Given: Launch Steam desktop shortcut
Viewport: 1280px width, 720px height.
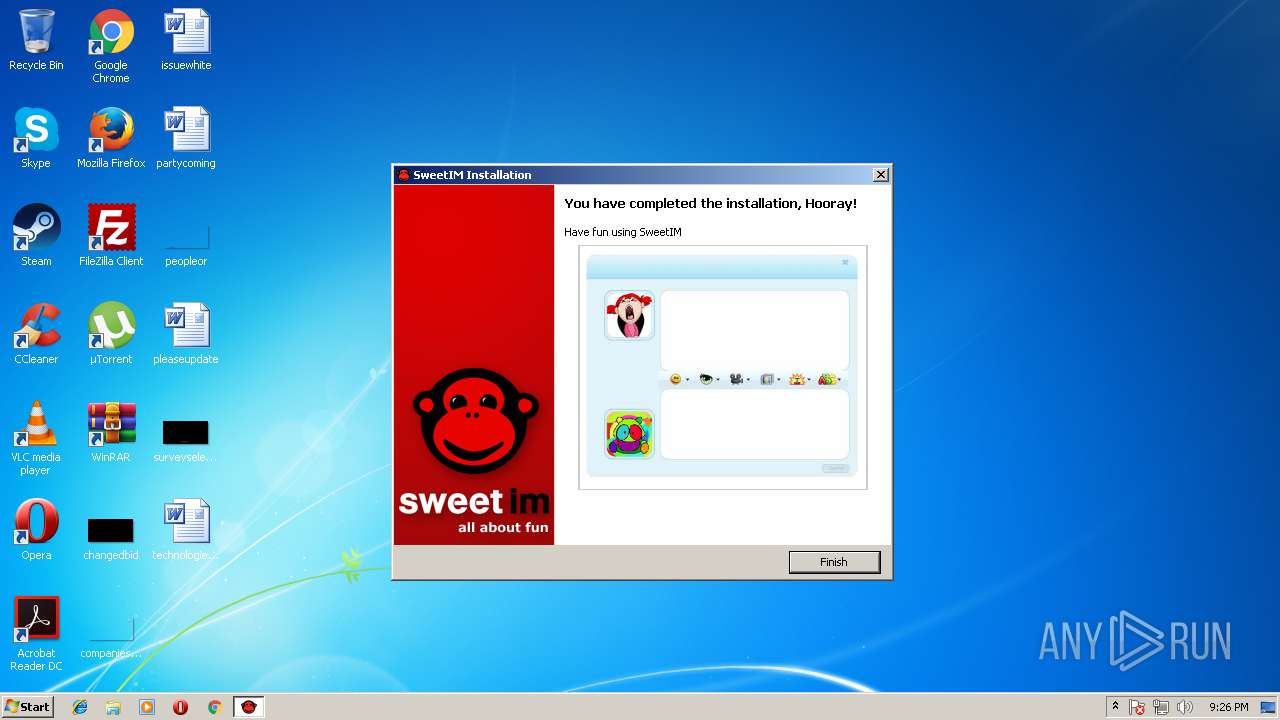Looking at the screenshot, I should coord(36,236).
